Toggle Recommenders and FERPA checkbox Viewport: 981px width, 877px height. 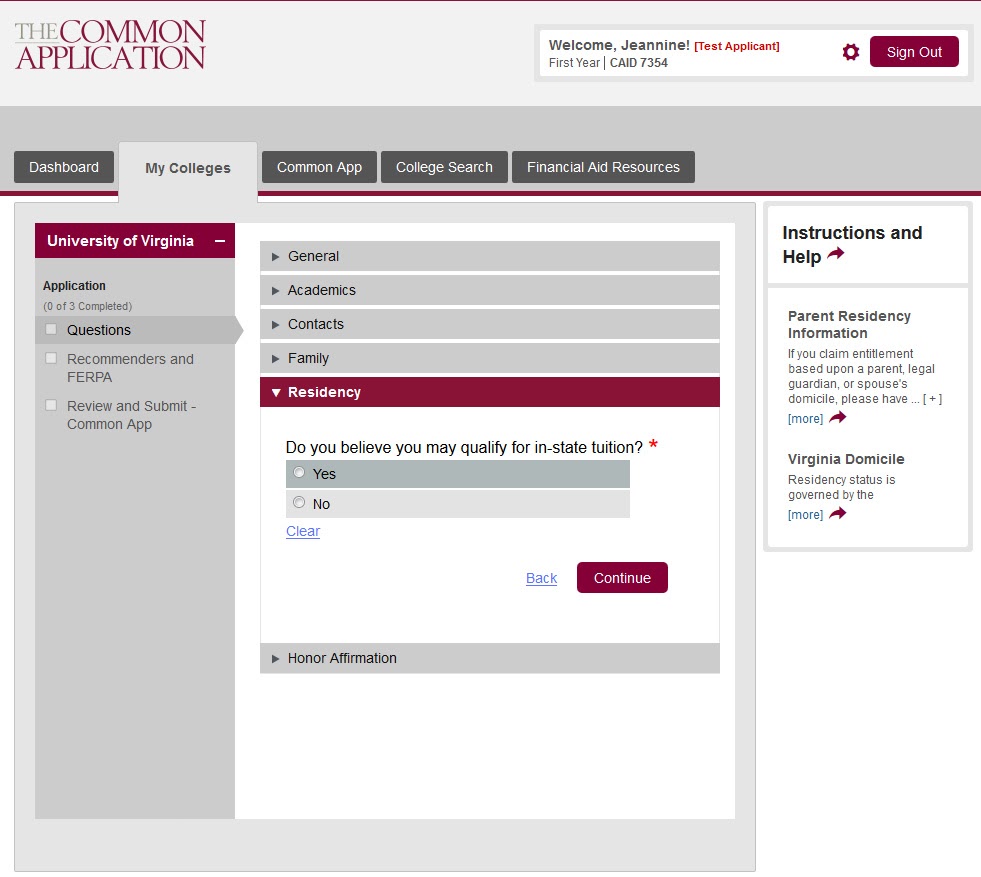pyautogui.click(x=51, y=358)
